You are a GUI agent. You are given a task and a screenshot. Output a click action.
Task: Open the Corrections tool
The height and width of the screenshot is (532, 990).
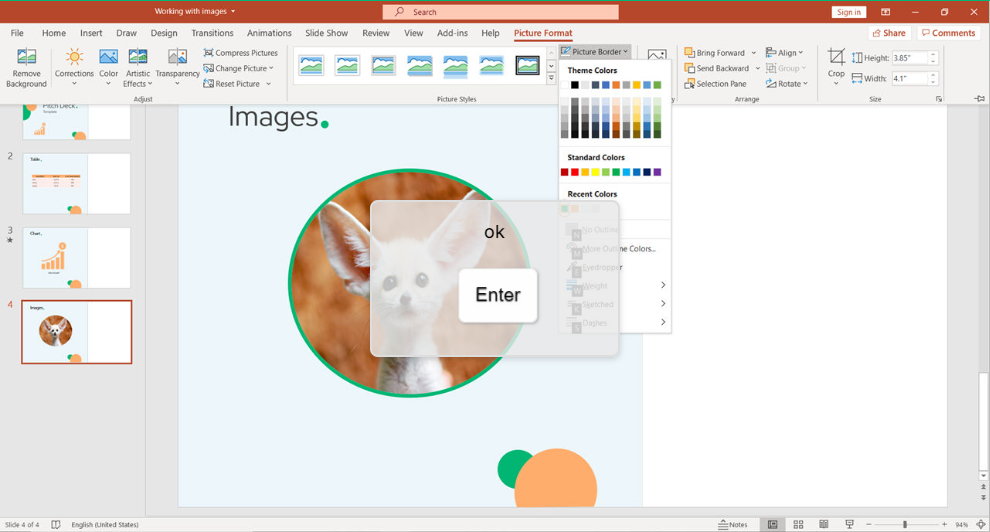click(74, 67)
